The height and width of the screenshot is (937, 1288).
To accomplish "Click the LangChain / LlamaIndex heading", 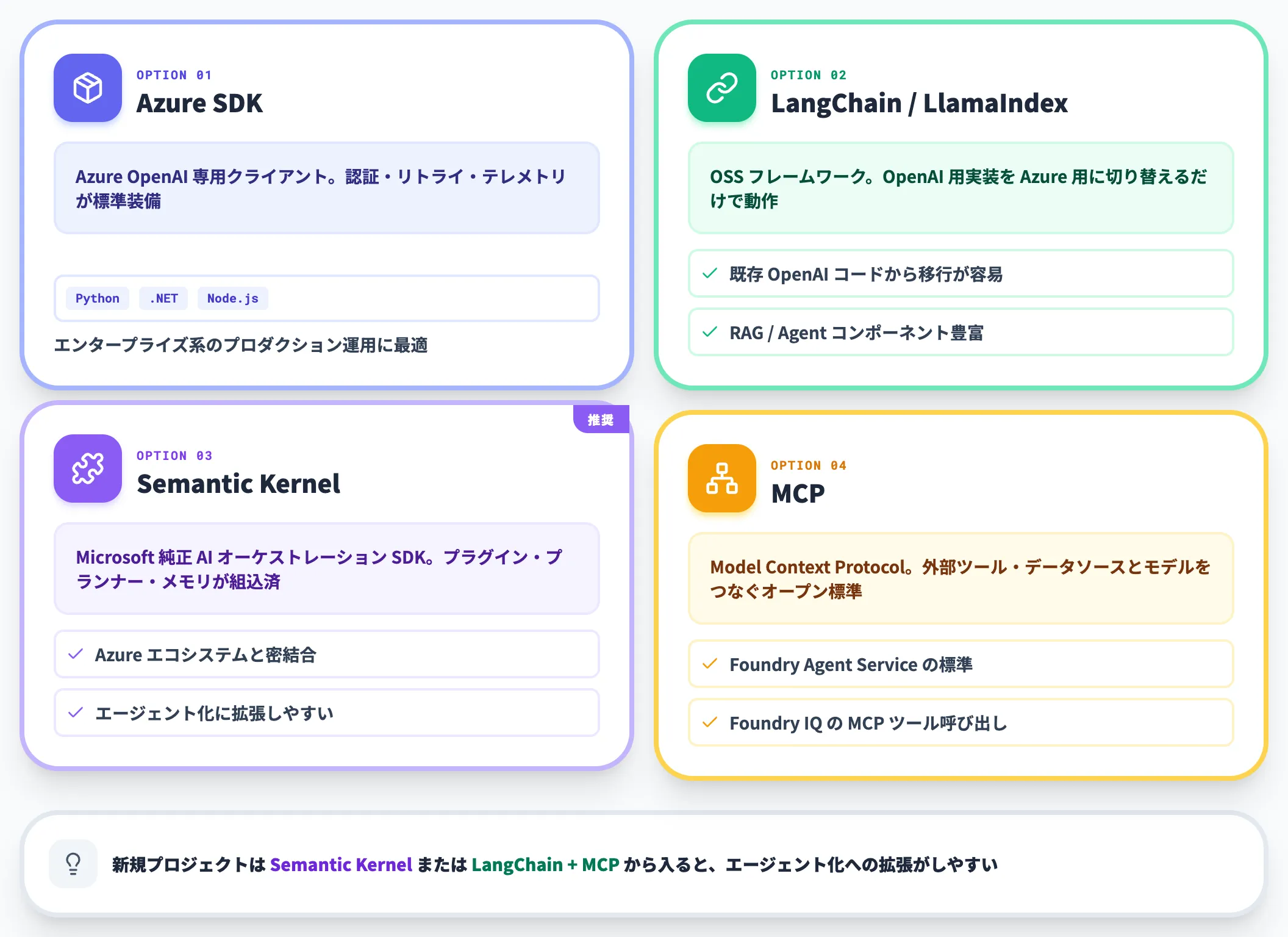I will pyautogui.click(x=919, y=103).
